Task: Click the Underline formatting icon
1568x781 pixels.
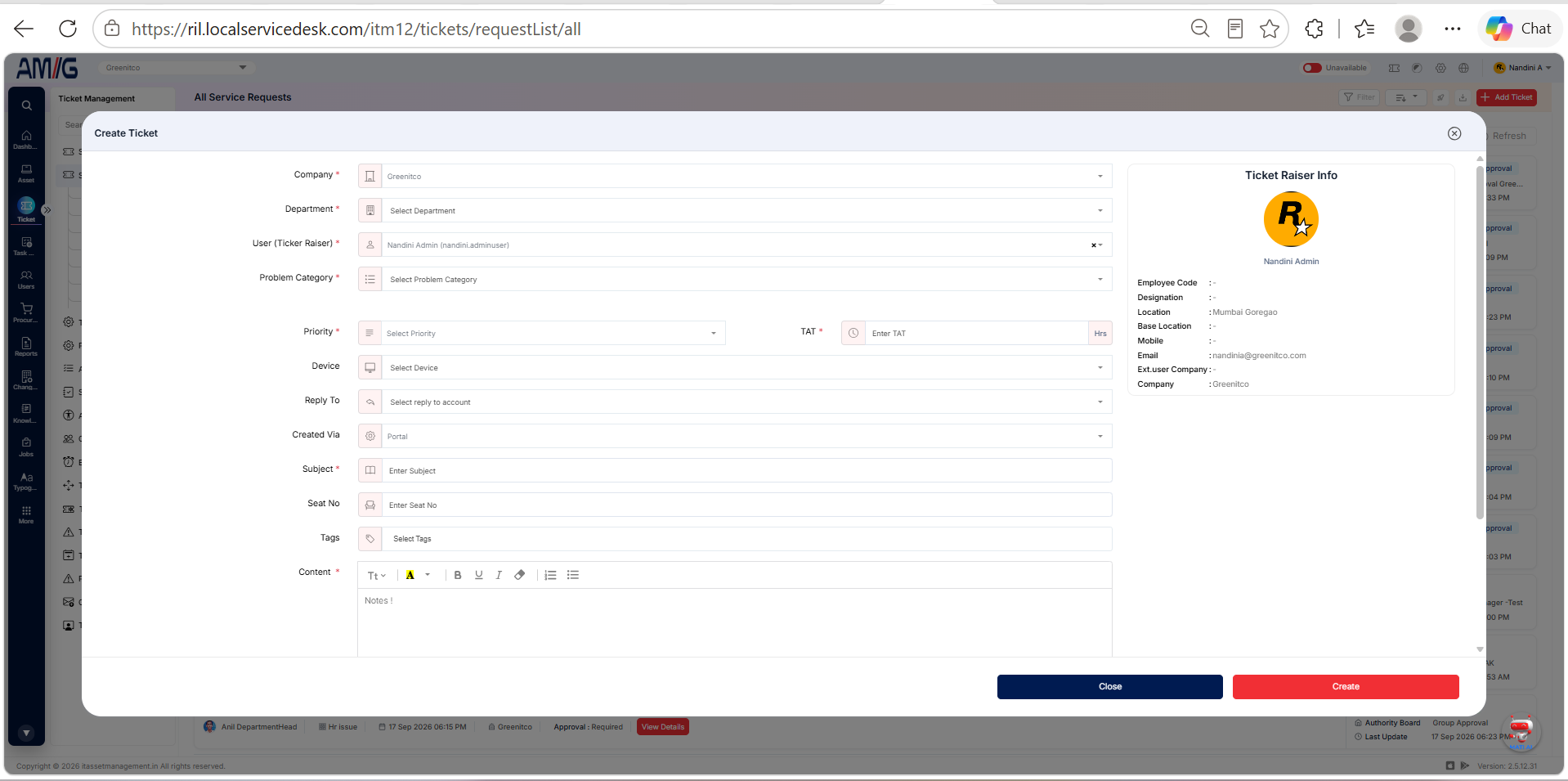Action: pyautogui.click(x=479, y=575)
